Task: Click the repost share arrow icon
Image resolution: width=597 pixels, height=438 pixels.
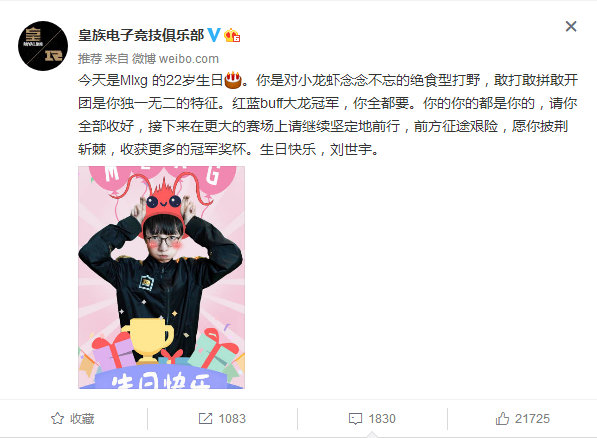Action: (205, 418)
